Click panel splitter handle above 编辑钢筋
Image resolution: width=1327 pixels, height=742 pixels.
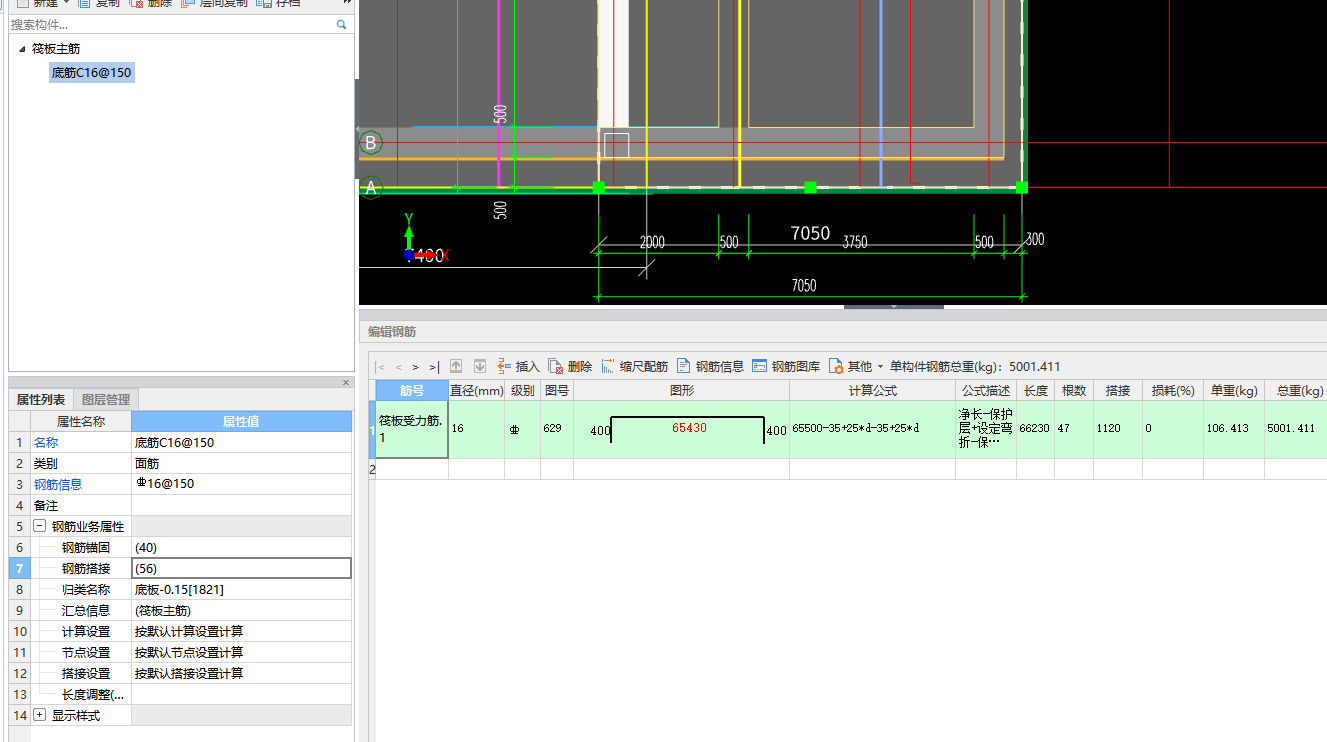(x=893, y=307)
